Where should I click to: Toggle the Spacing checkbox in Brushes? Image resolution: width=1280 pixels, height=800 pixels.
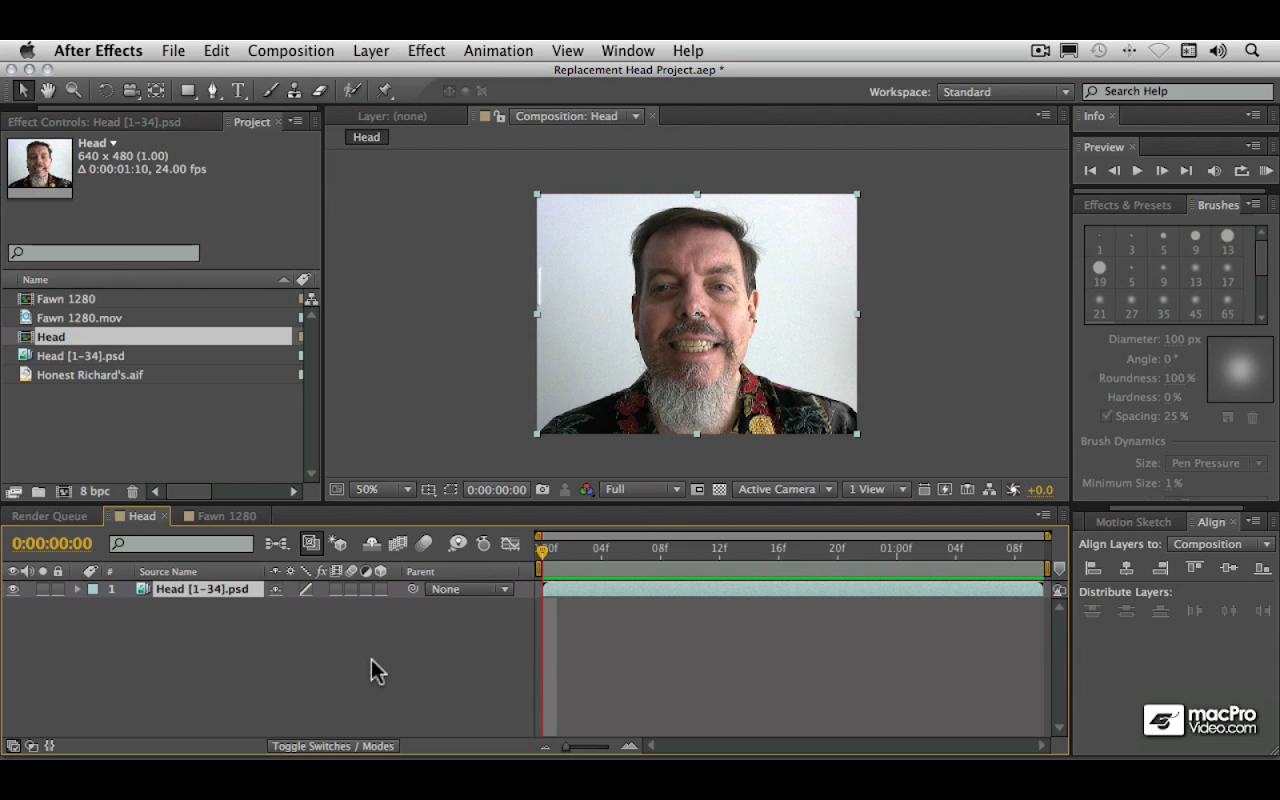(1107, 416)
